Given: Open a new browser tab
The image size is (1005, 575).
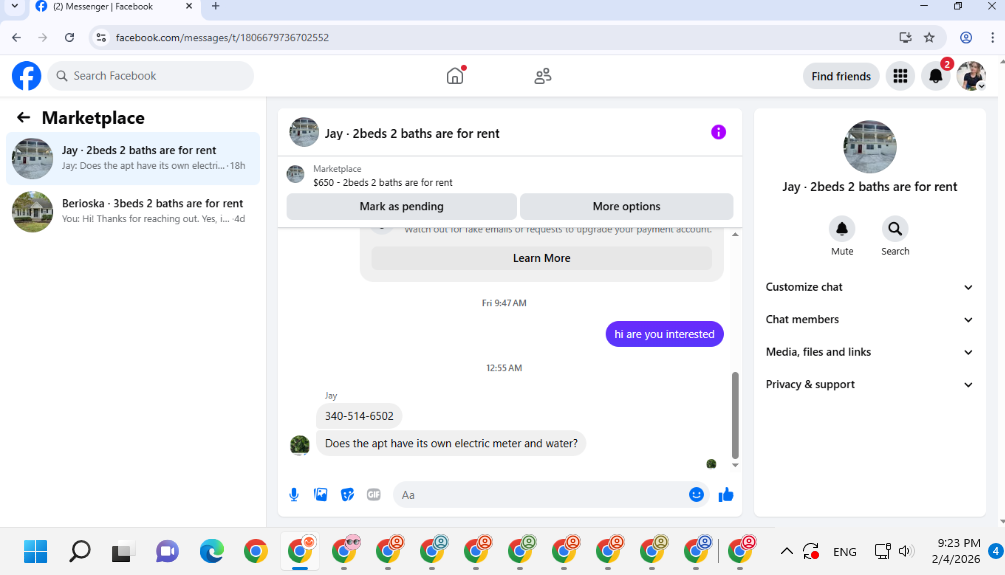Looking at the screenshot, I should pos(215,6).
